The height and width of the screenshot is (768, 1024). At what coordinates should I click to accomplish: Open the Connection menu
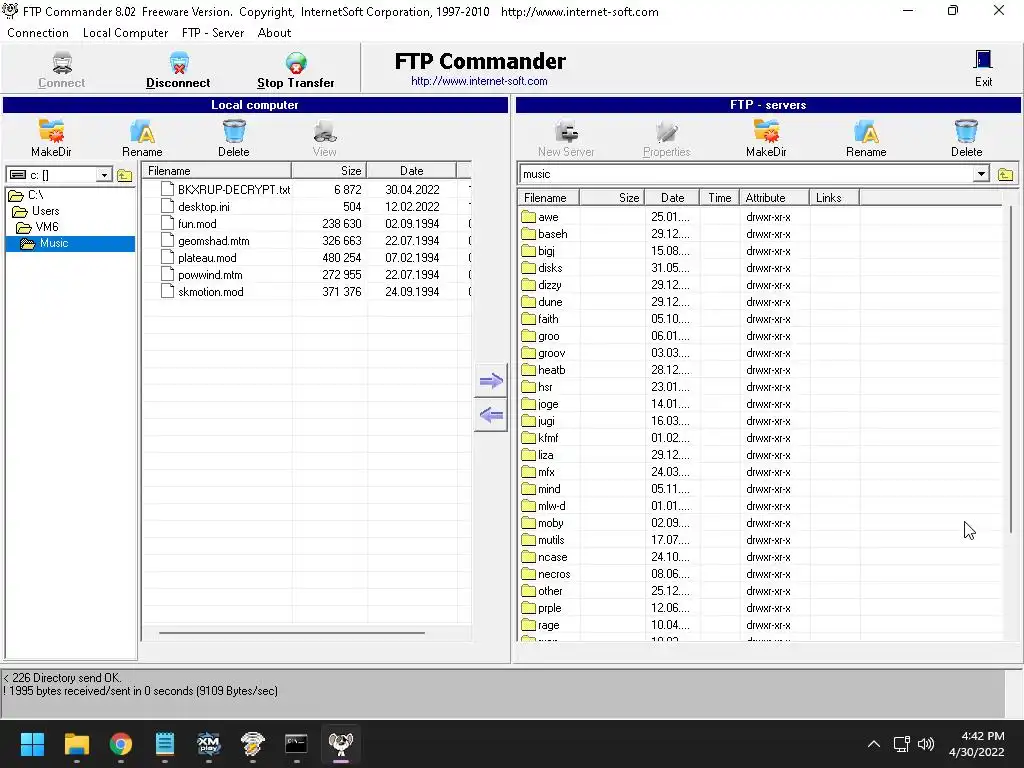(38, 33)
